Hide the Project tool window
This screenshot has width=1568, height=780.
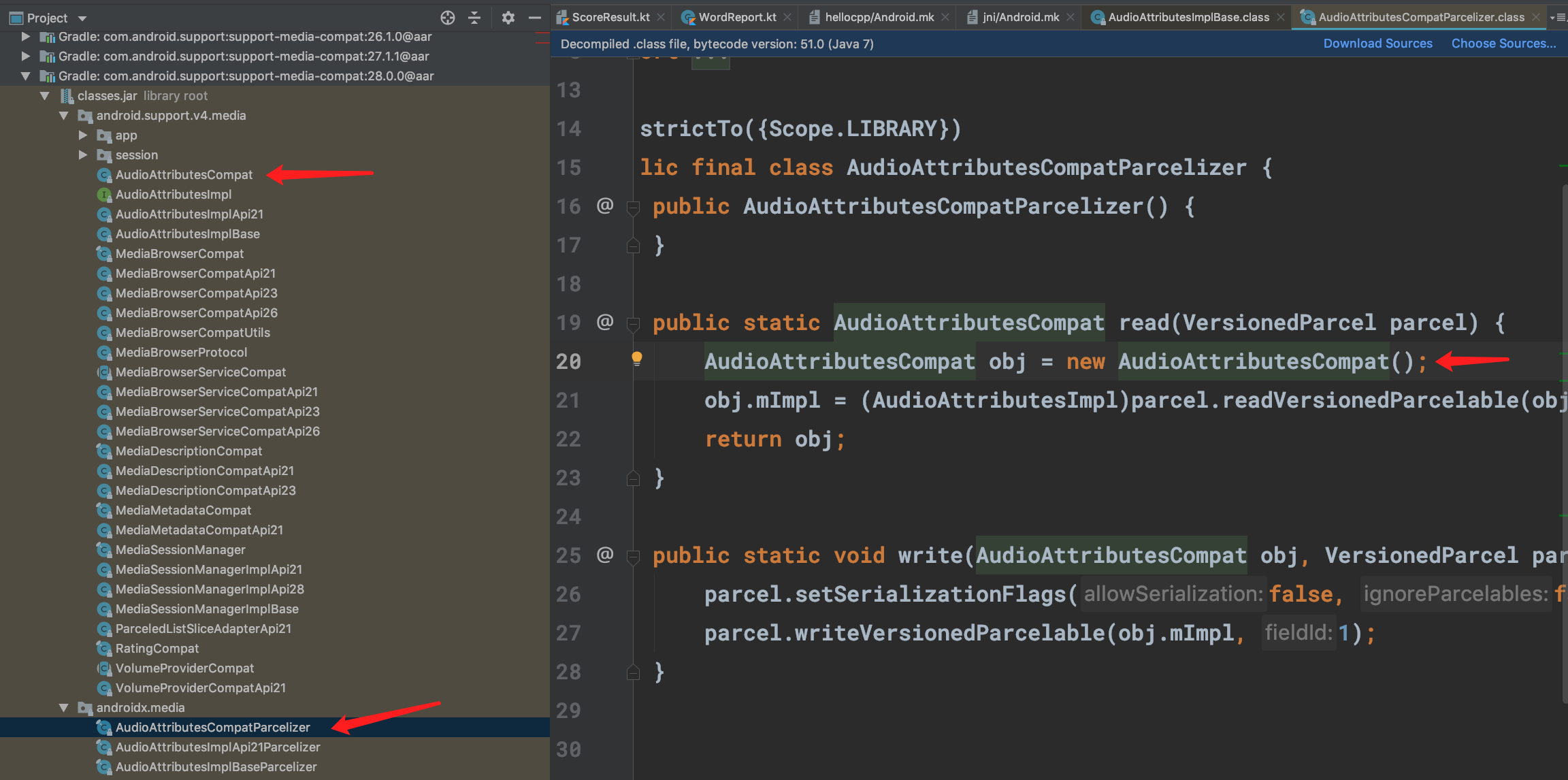coord(536,18)
